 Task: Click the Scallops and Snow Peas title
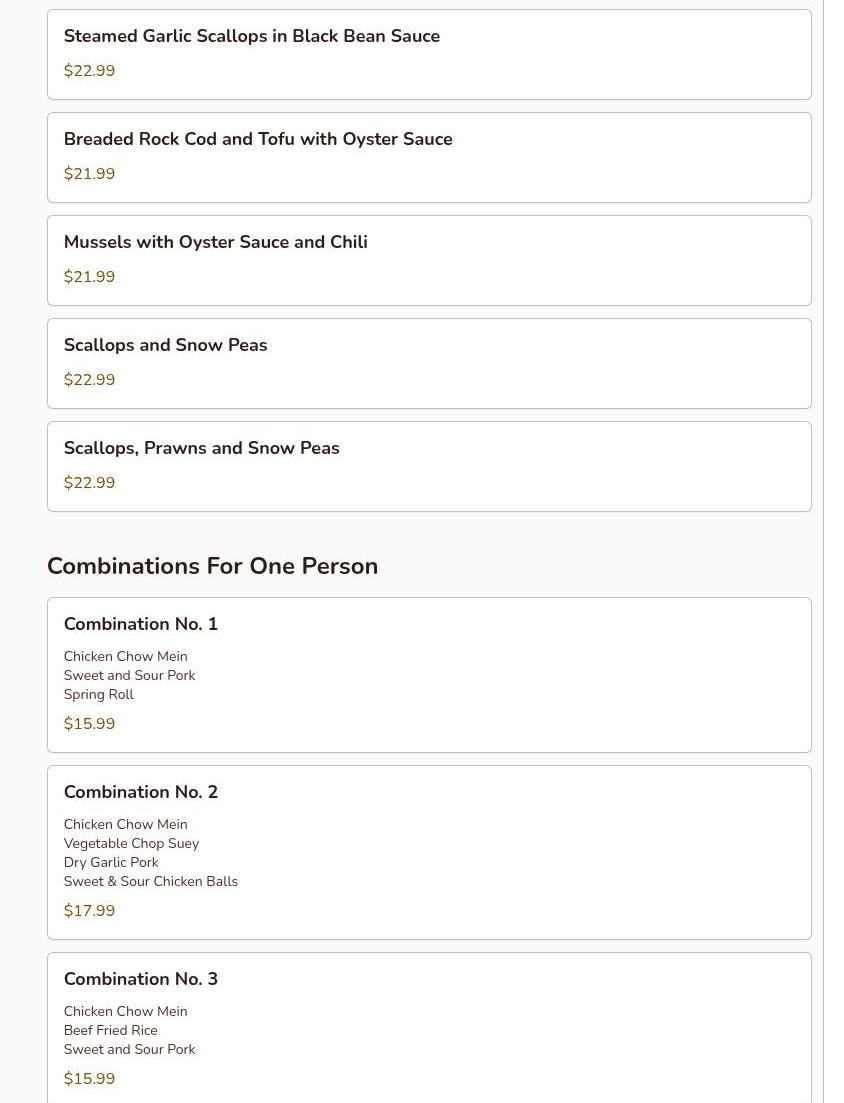[165, 345]
